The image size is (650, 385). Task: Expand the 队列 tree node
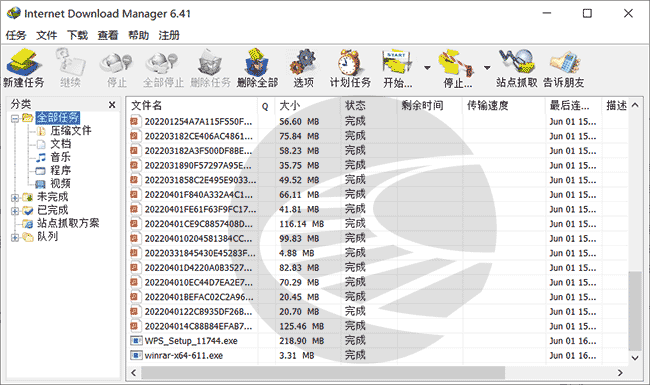click(15, 237)
